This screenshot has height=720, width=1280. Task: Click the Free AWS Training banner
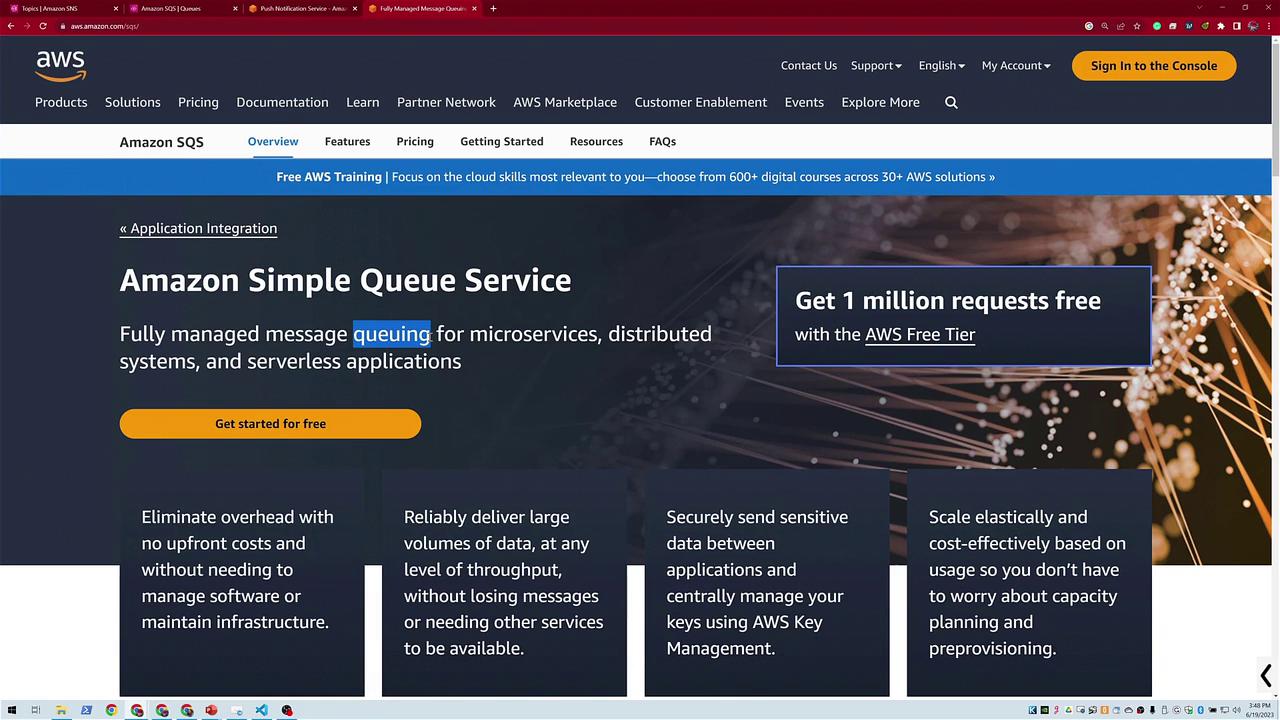click(x=636, y=177)
